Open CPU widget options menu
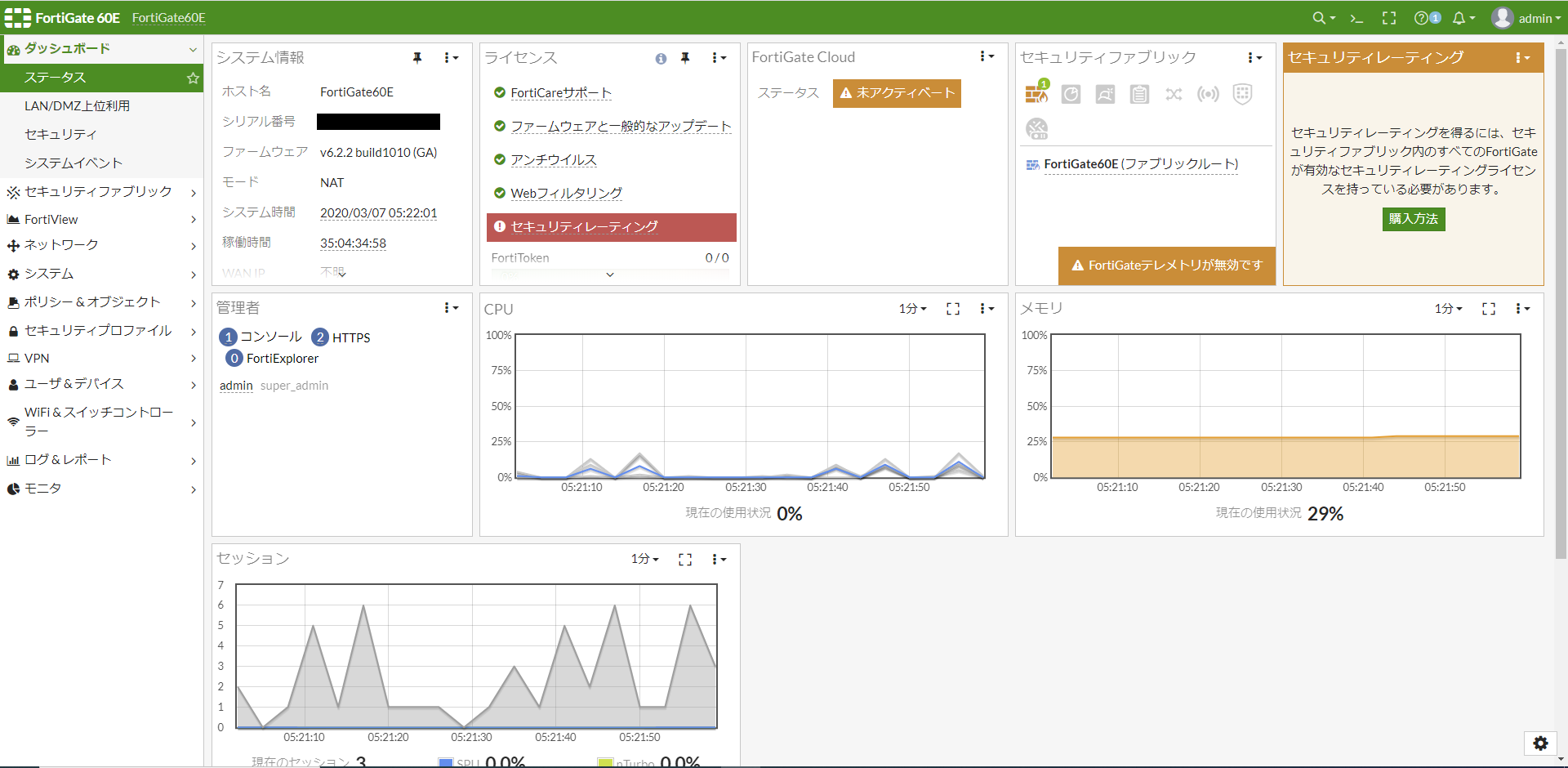Screen dimensions: 1568x768 click(x=987, y=309)
